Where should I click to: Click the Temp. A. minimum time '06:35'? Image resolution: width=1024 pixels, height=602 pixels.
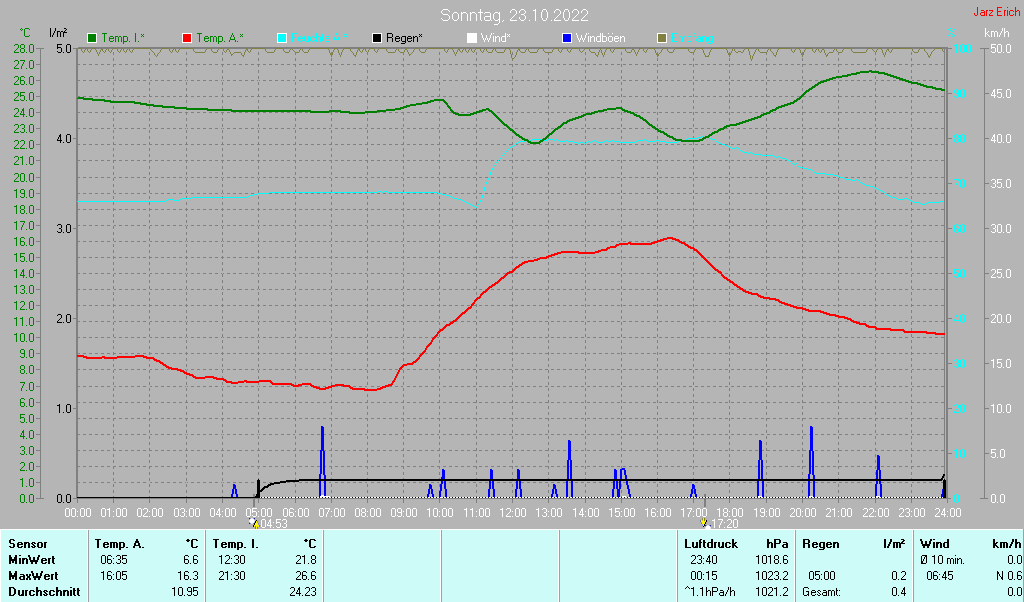click(x=114, y=560)
